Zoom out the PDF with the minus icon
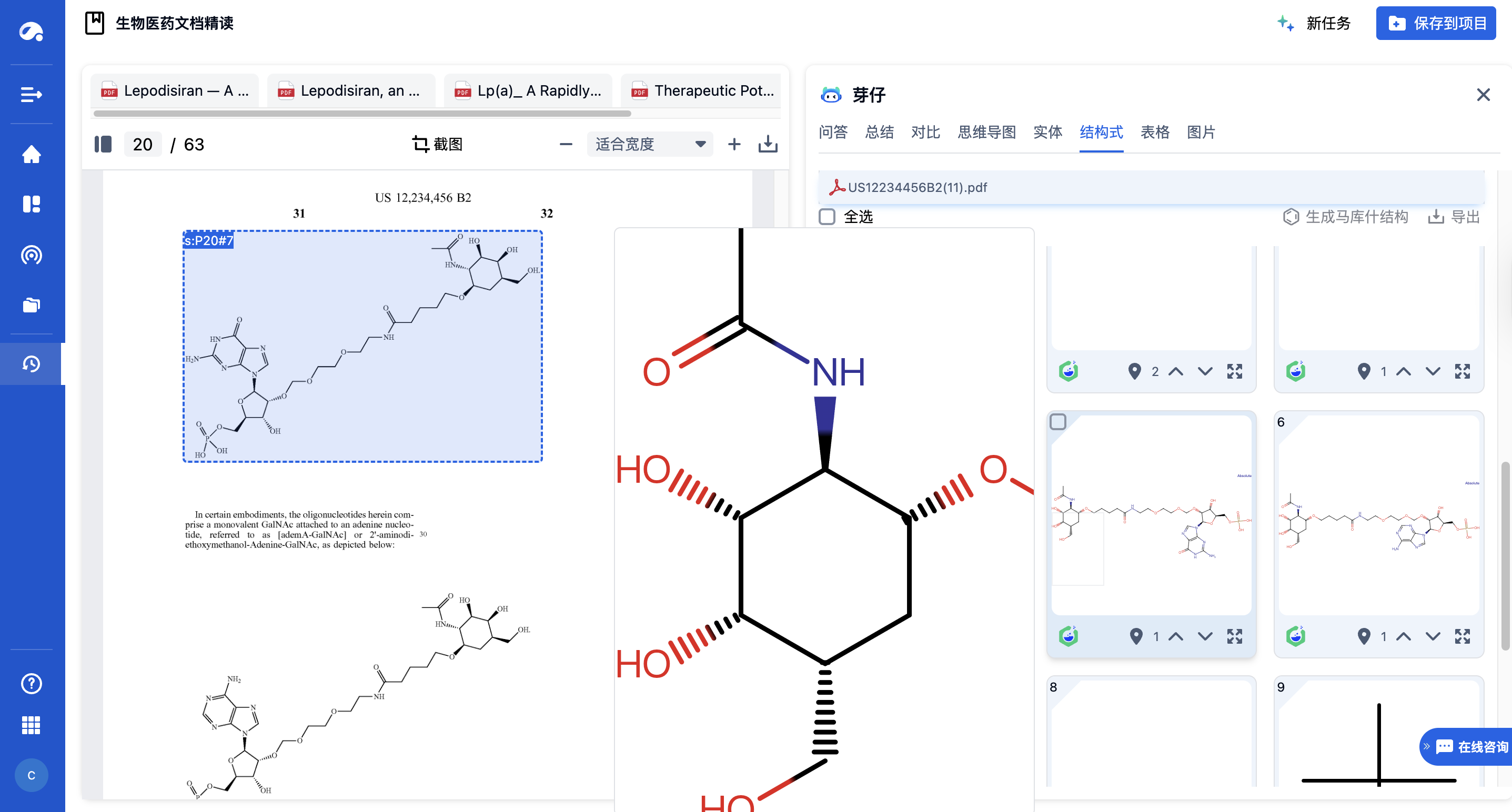 point(565,144)
